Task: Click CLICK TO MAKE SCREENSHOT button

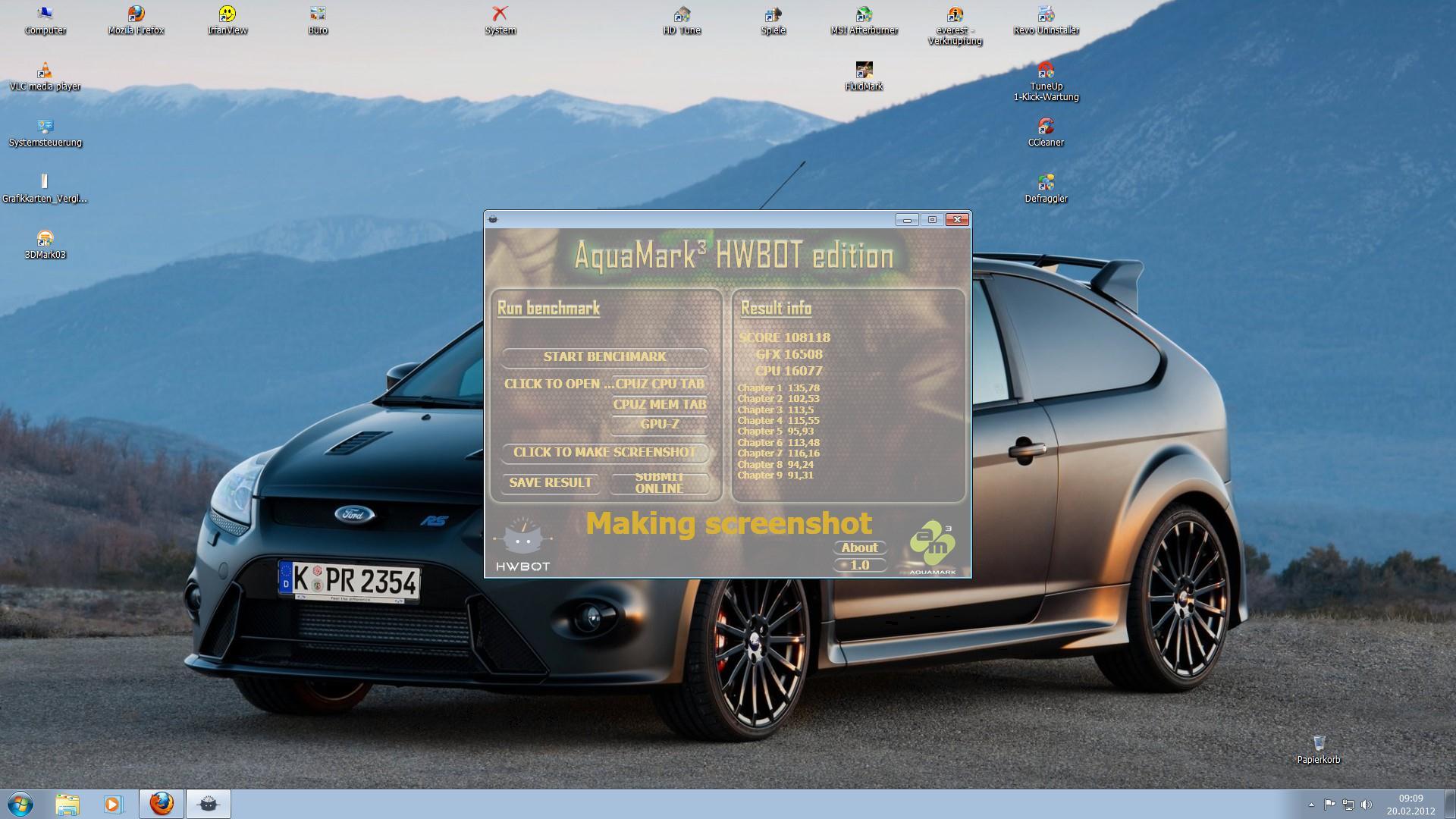Action: point(604,452)
